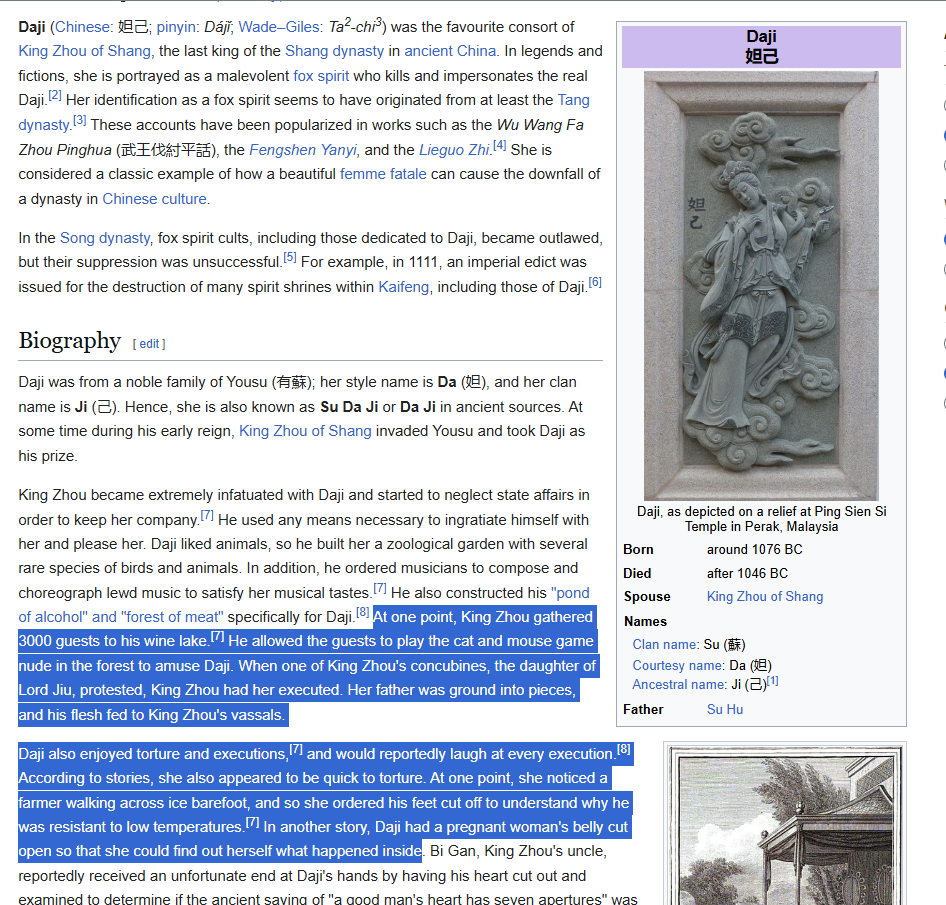The image size is (946, 905).
Task: Jump to citation 3 footnote
Action: [x=80, y=120]
